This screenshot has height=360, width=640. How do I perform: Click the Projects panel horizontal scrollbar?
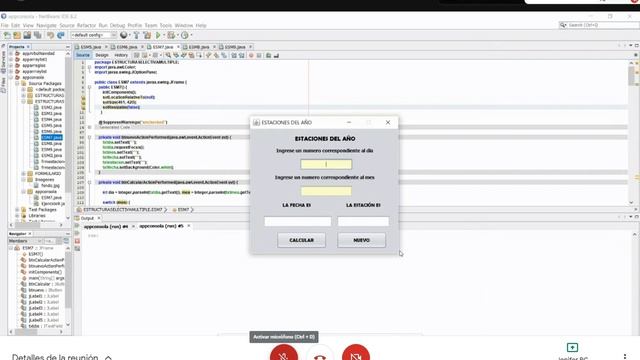[x=36, y=225]
